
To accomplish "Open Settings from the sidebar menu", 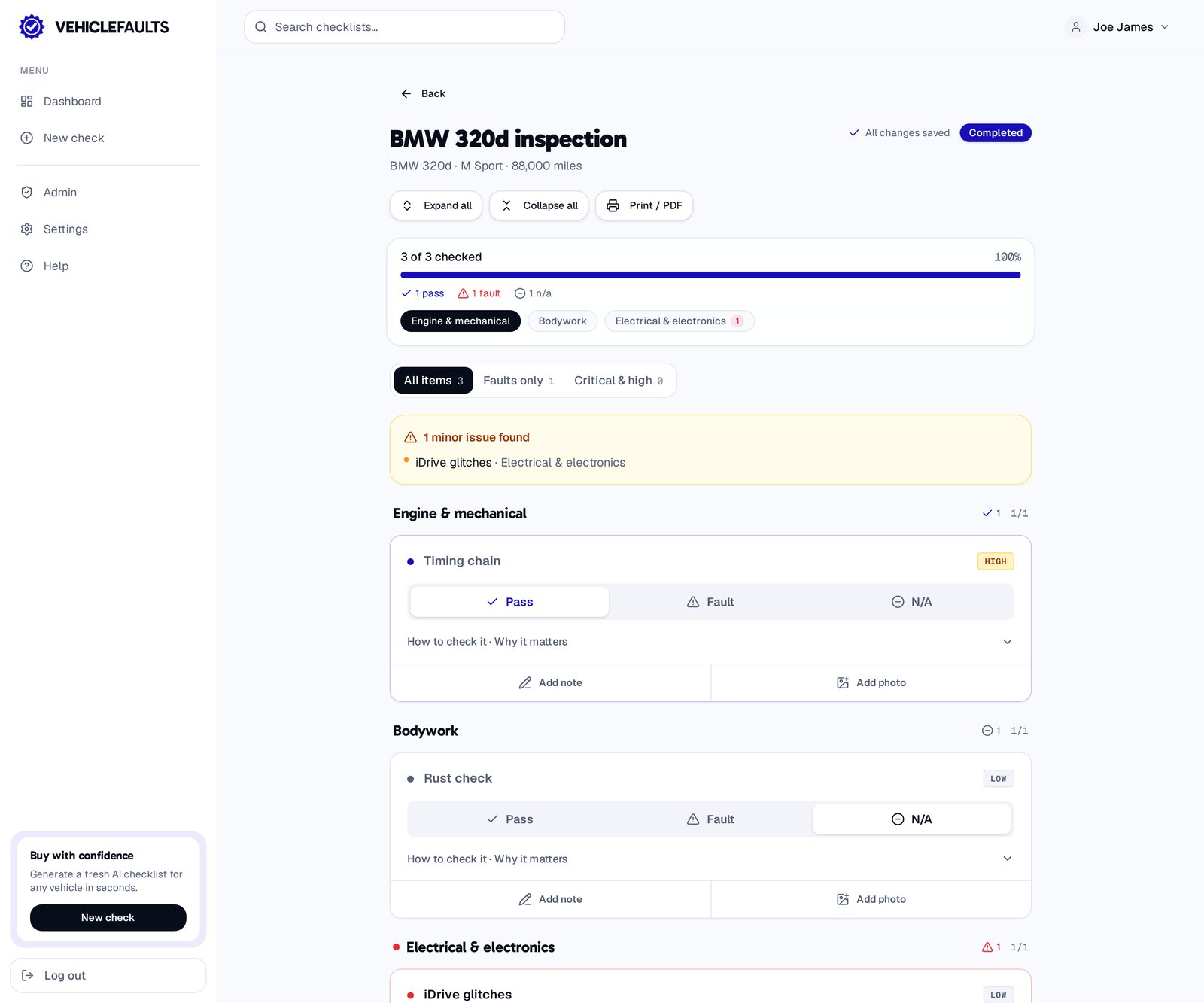I will click(x=108, y=229).
